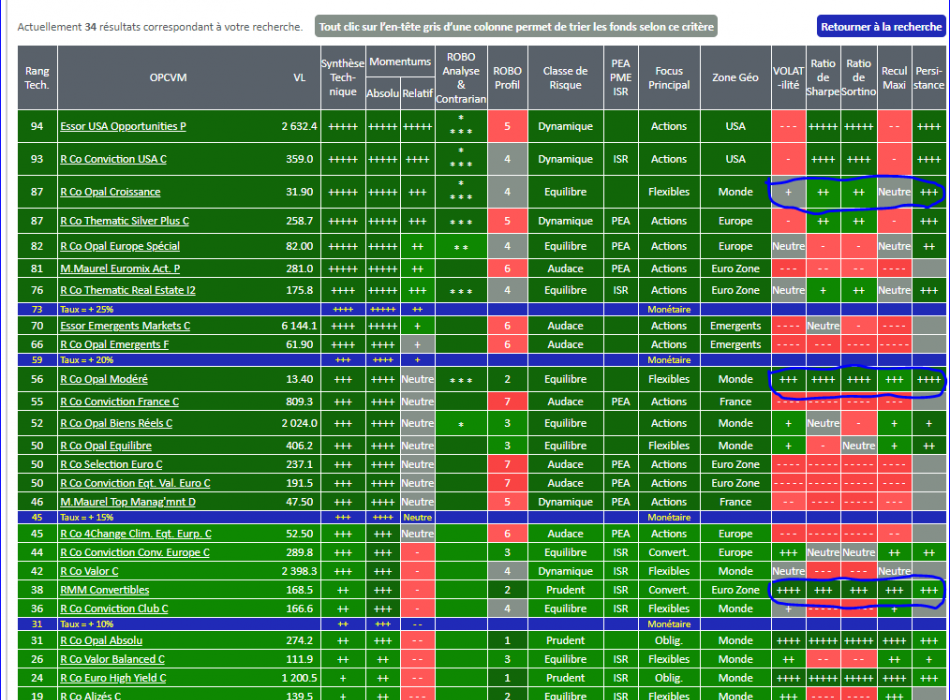Click Neutre Recul Maxi cell for R Co Opal Croissance

(894, 192)
